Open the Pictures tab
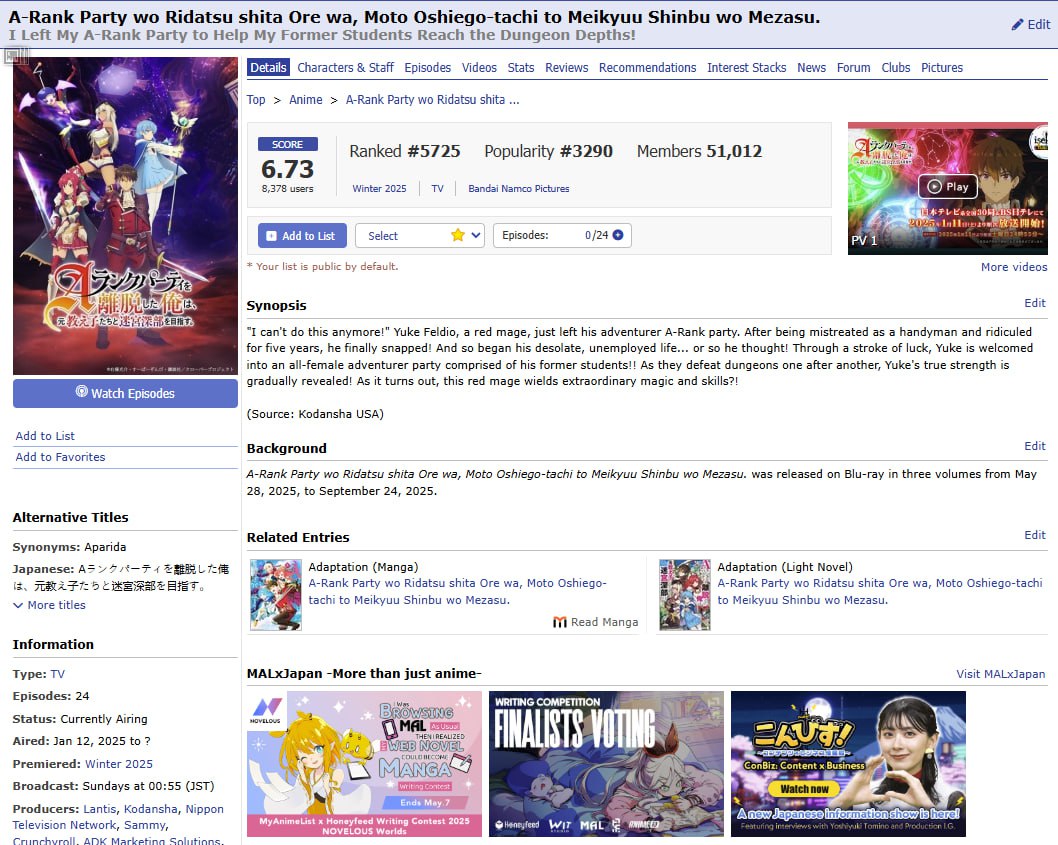The width and height of the screenshot is (1058, 845). click(942, 67)
